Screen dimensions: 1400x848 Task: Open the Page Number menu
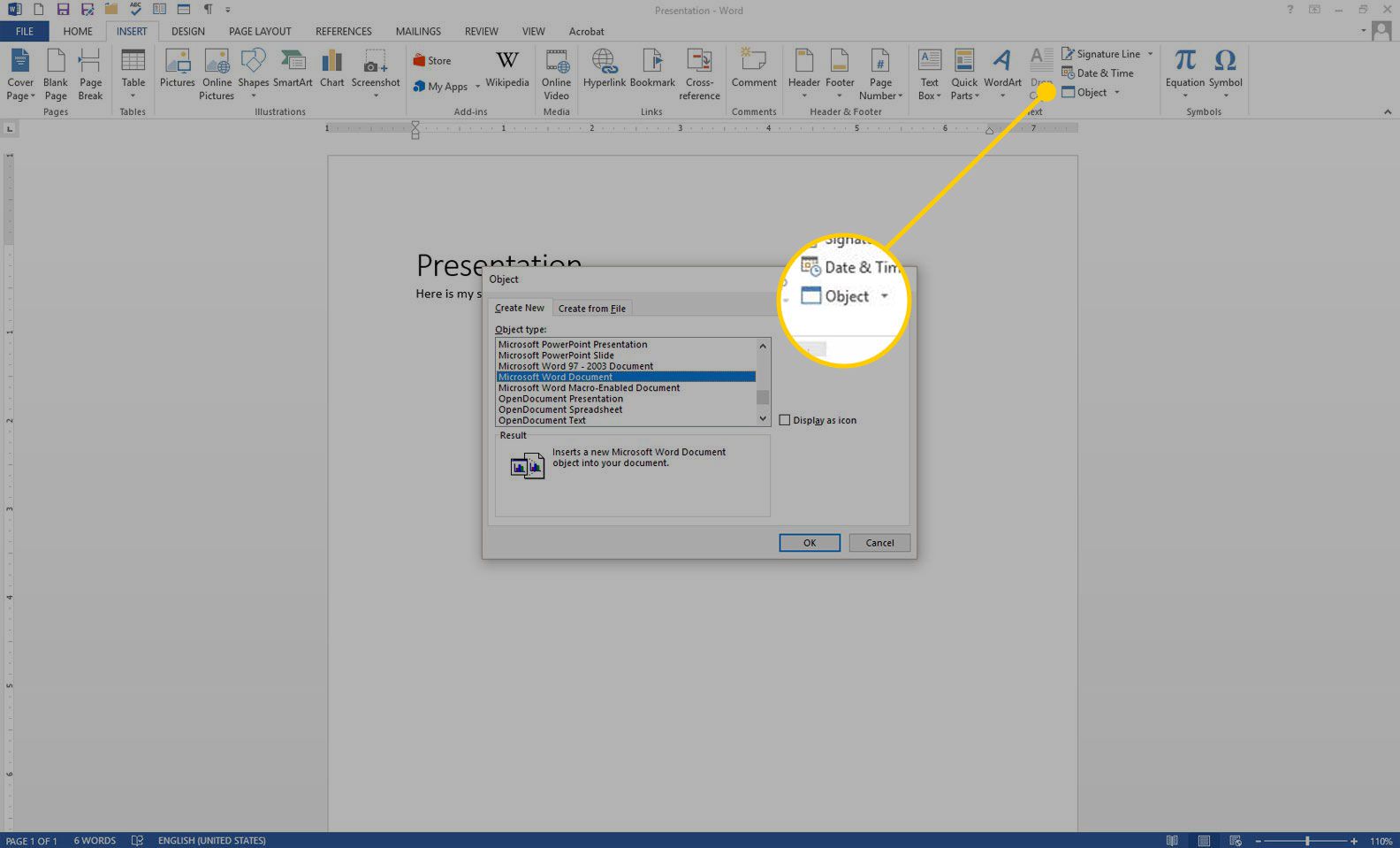click(880, 74)
